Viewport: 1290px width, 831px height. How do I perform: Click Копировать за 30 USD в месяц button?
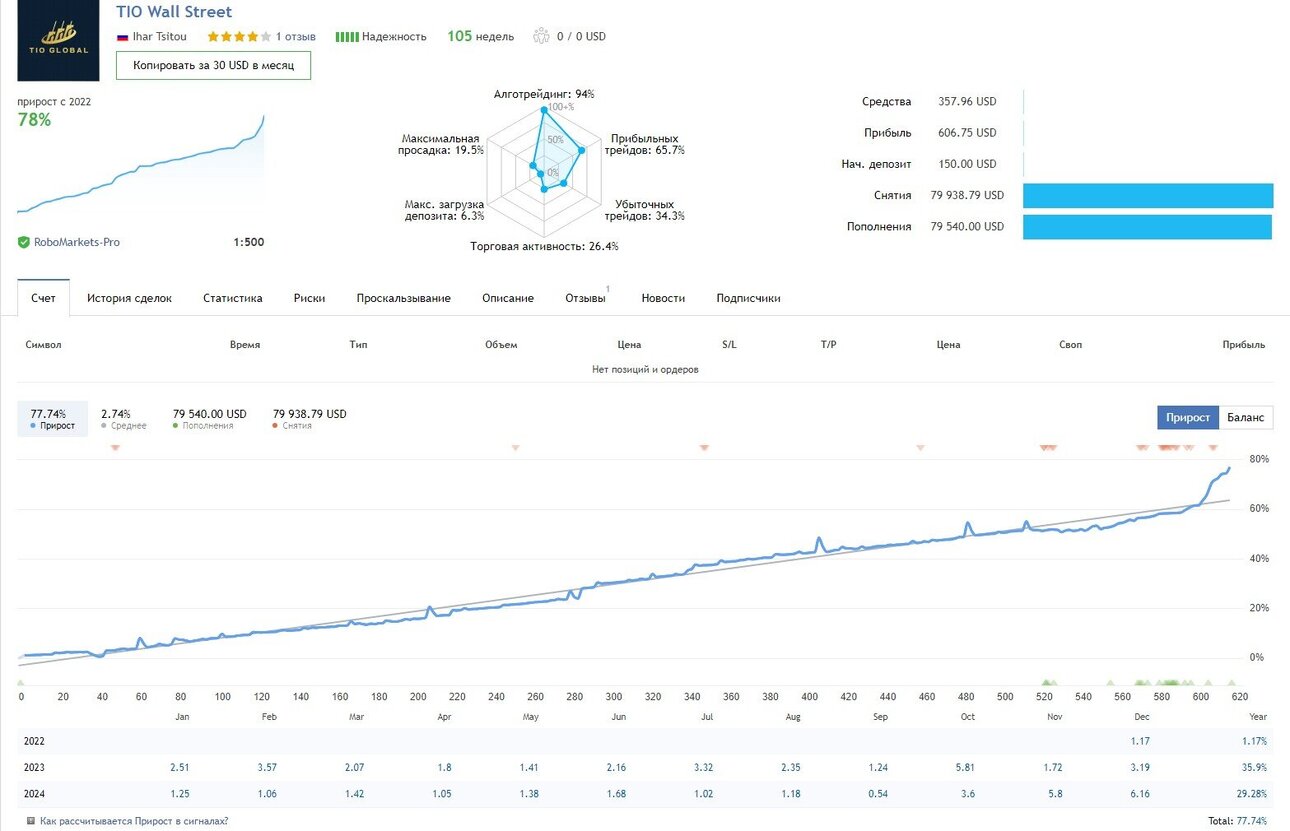coord(213,65)
